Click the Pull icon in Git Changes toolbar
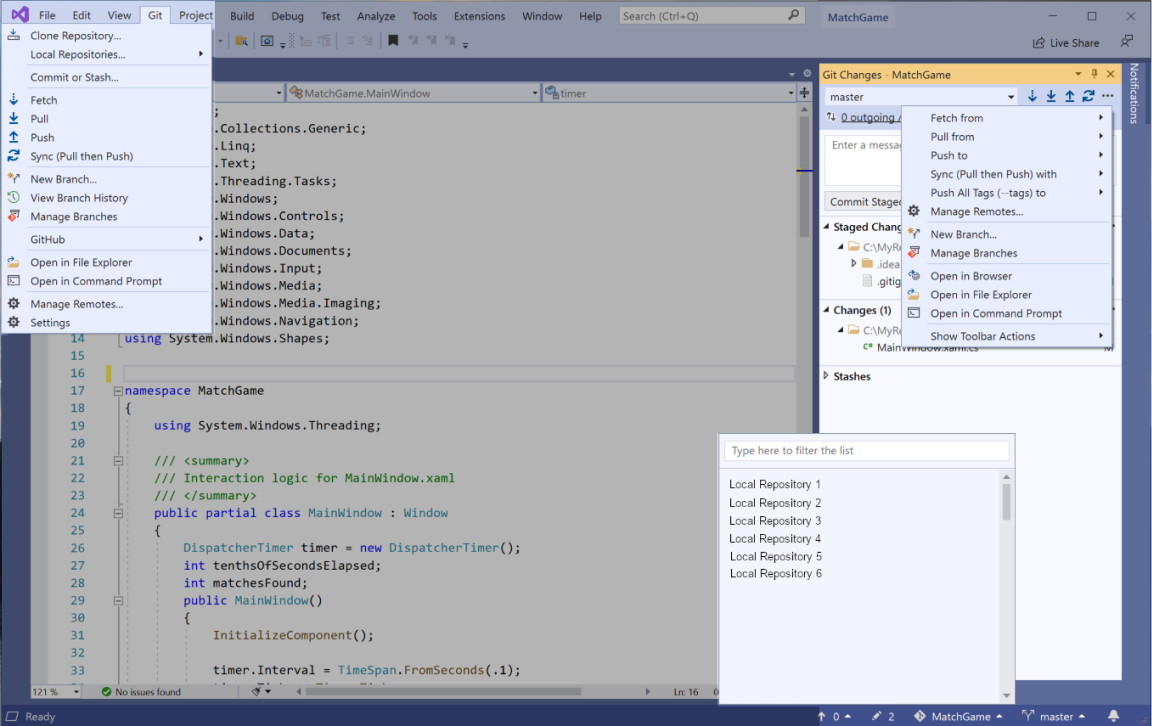 coord(1051,97)
